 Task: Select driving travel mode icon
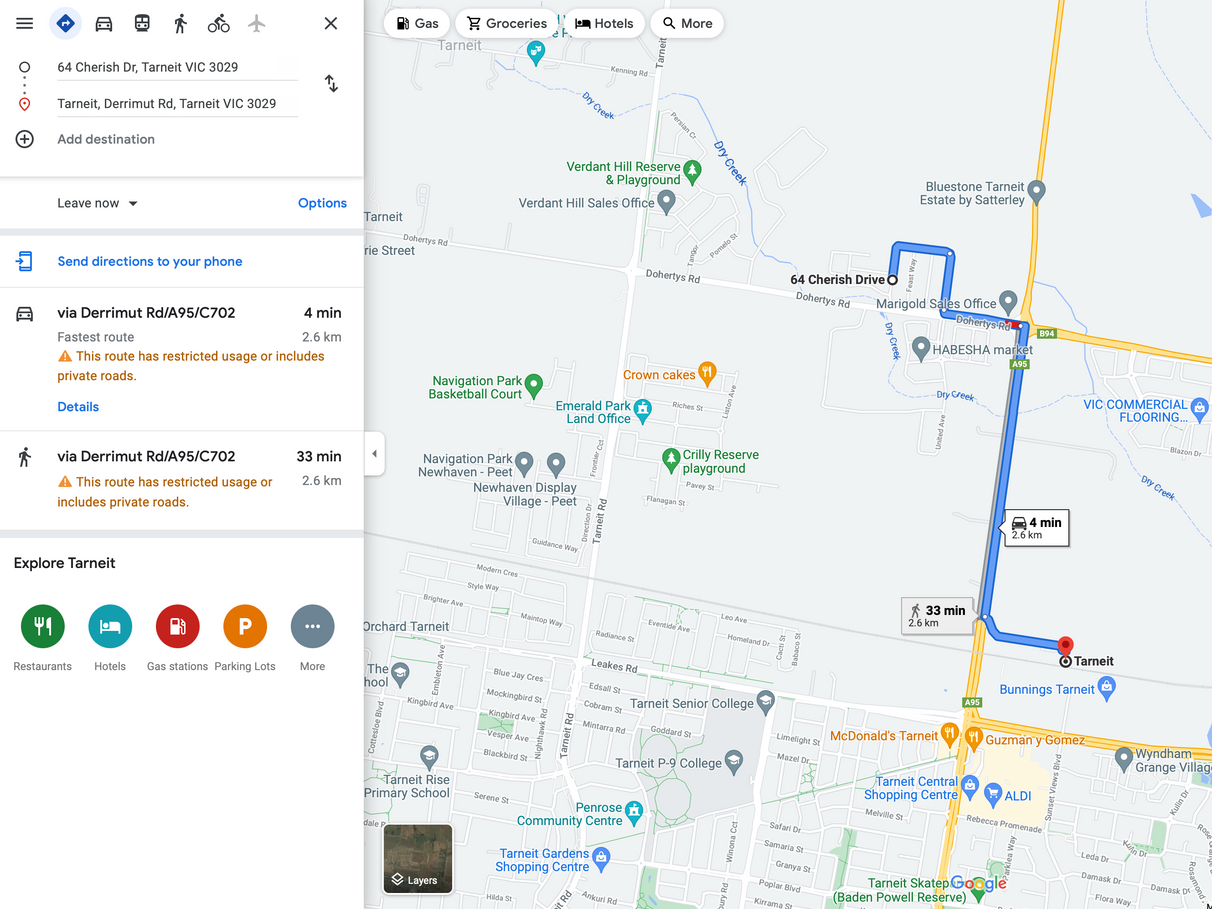tap(104, 23)
